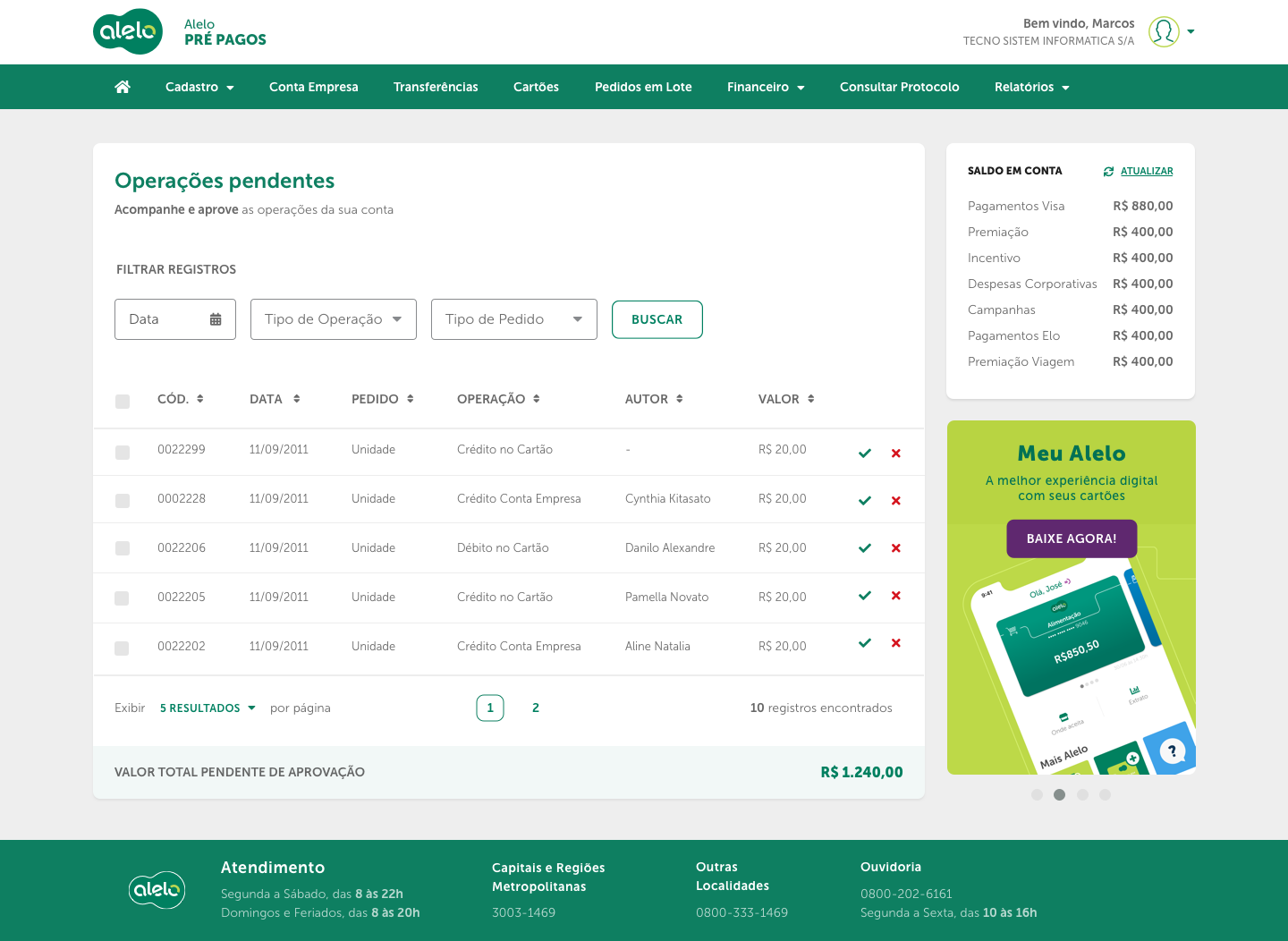1288x941 pixels.
Task: Open Cartões menu item
Action: 536,87
